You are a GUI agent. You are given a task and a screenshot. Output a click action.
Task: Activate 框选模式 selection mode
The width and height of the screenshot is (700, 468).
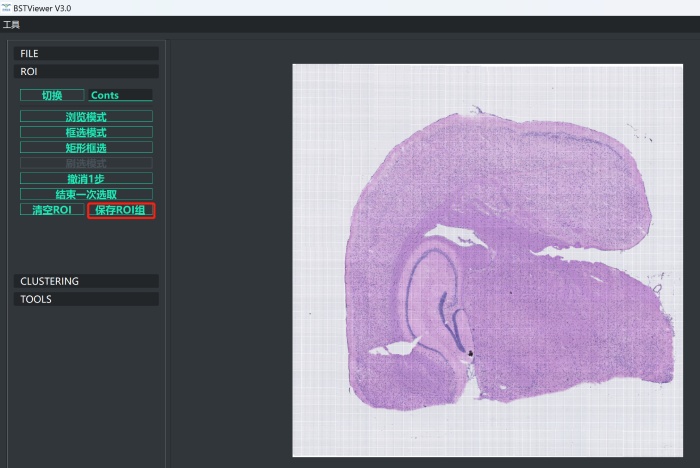click(86, 132)
